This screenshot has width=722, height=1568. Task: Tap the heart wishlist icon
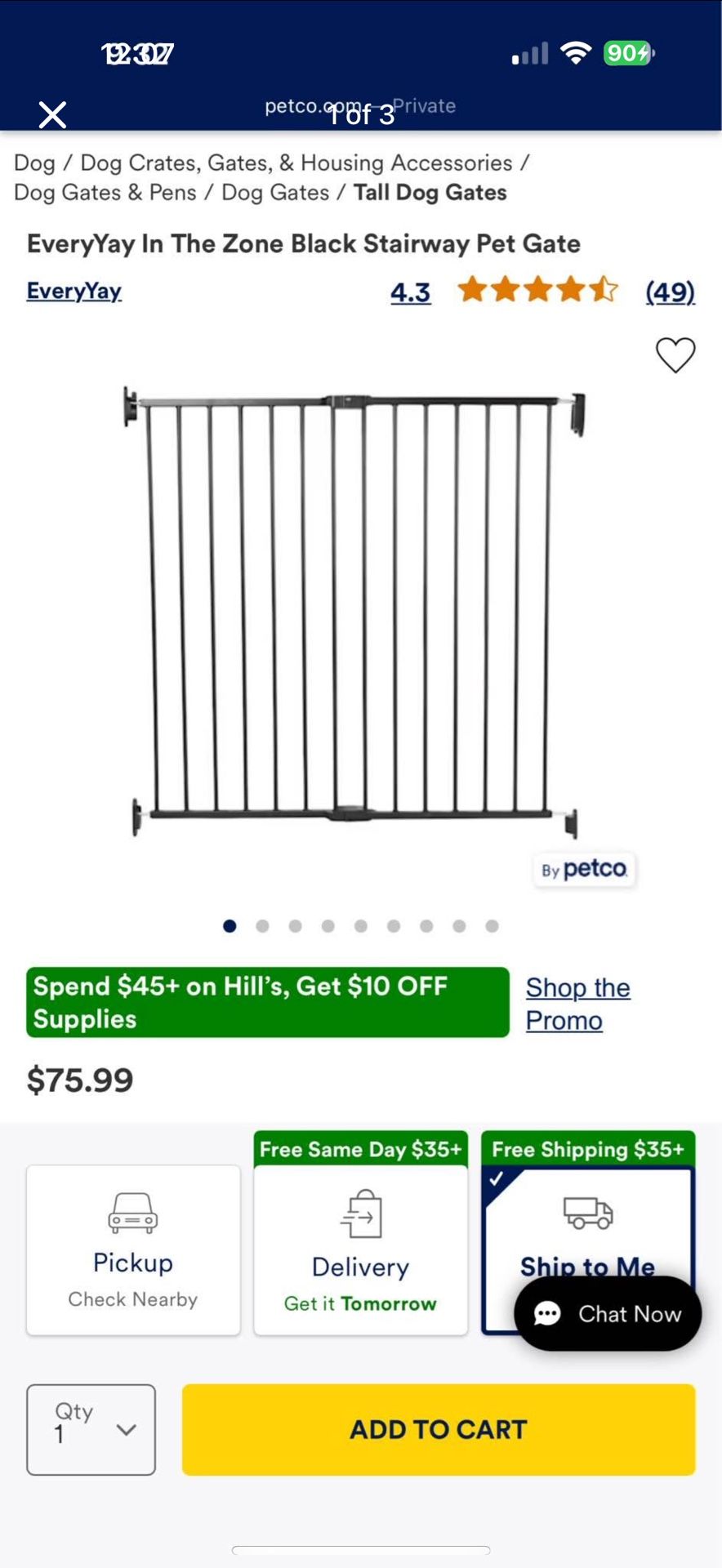(x=675, y=355)
